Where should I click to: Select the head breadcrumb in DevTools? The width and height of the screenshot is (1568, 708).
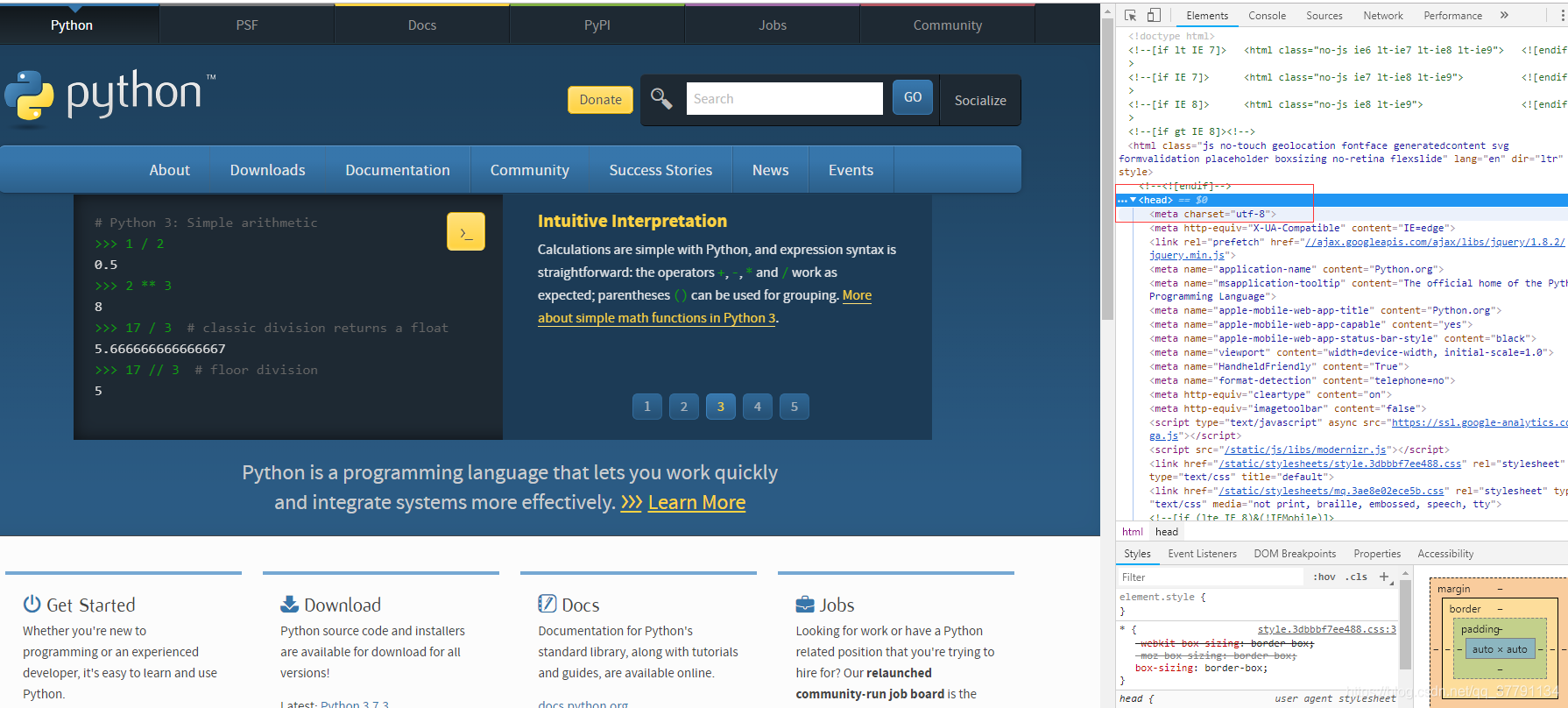[1167, 532]
